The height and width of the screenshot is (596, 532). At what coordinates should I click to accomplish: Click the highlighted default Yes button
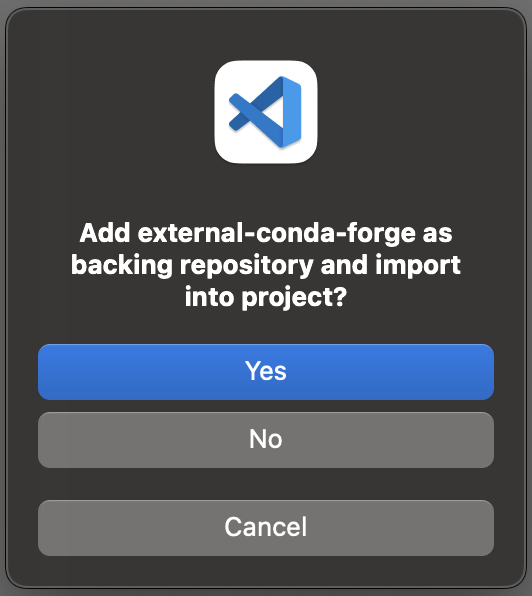click(x=266, y=372)
